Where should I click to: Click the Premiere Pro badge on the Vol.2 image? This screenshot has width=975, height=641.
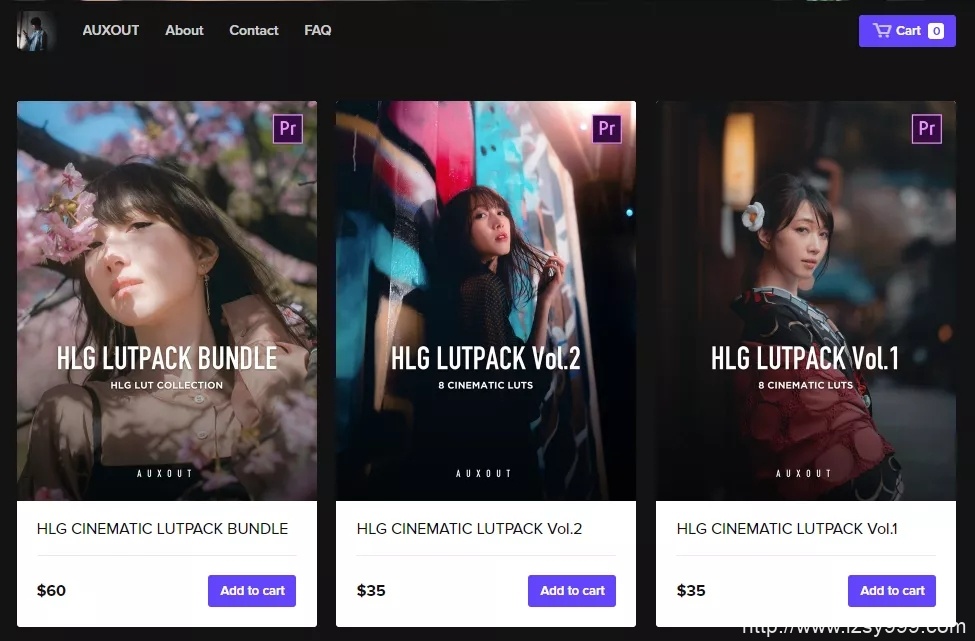coord(607,129)
